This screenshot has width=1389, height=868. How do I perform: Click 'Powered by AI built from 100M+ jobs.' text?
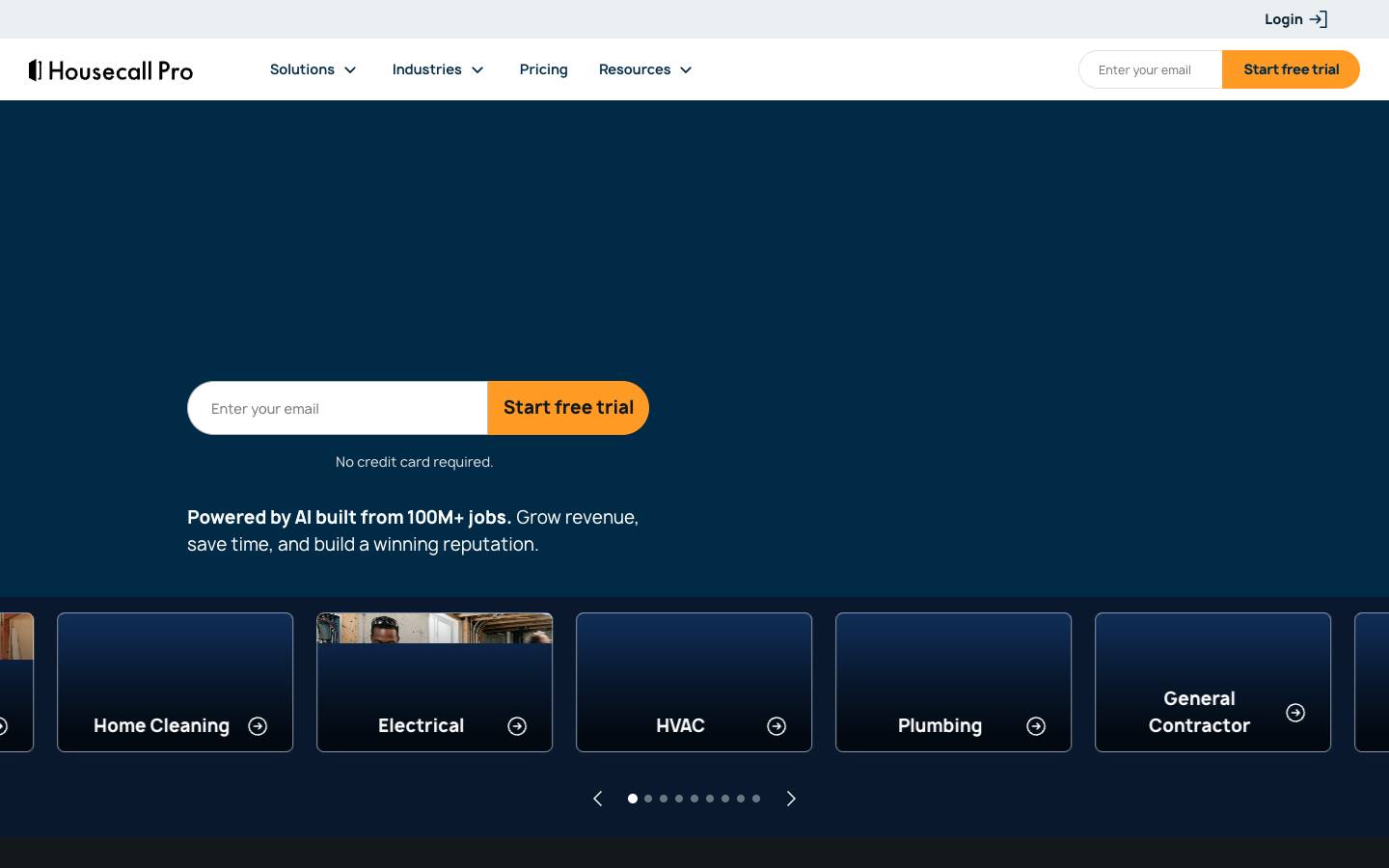pos(349,517)
